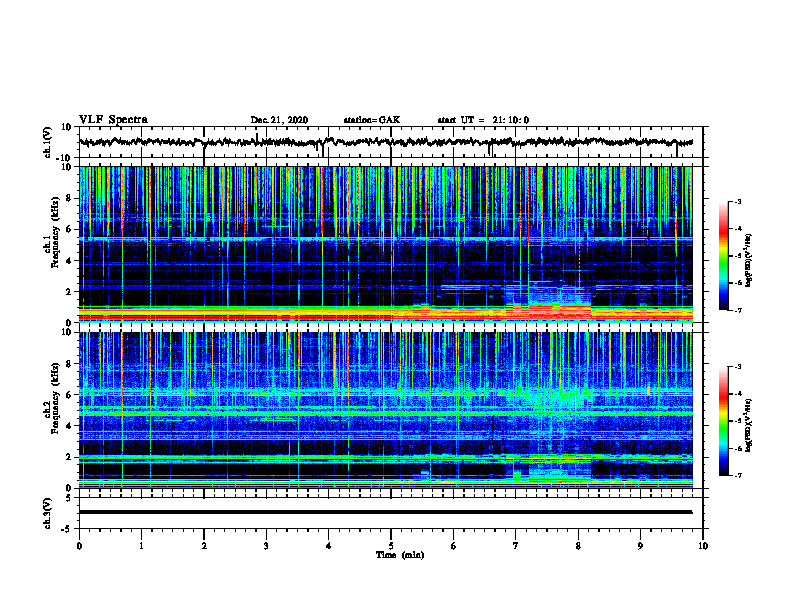Pick the ch.2 spectrogram color scale bar
Image resolution: width=792 pixels, height=612 pixels.
click(x=723, y=421)
